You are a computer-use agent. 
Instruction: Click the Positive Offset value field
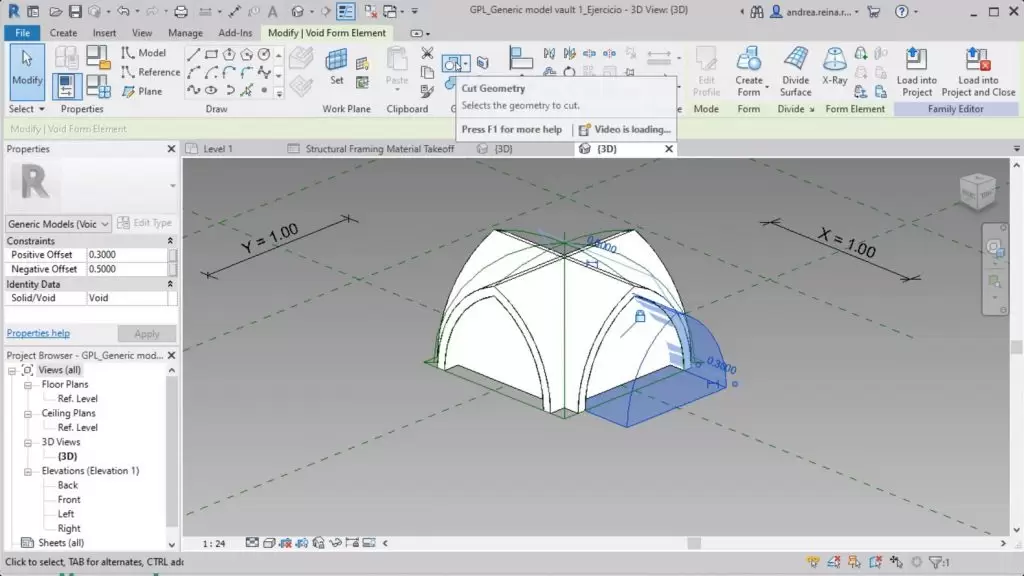[126, 255]
